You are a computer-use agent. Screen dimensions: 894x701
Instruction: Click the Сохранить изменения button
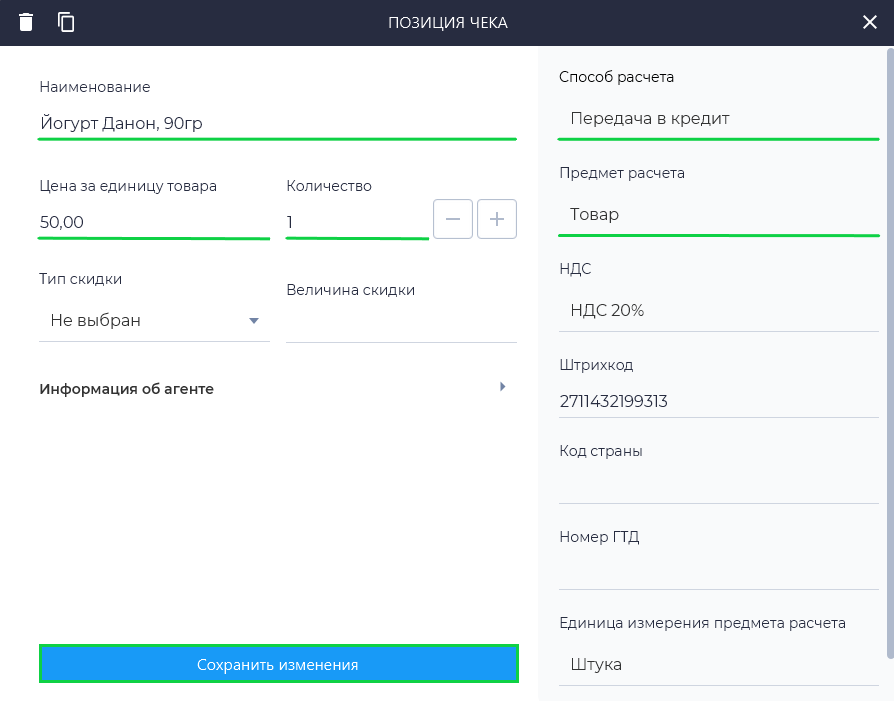click(278, 664)
